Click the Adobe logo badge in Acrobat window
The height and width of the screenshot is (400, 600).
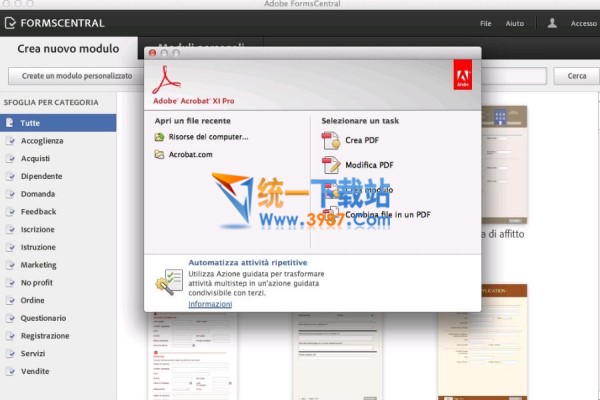tap(463, 75)
